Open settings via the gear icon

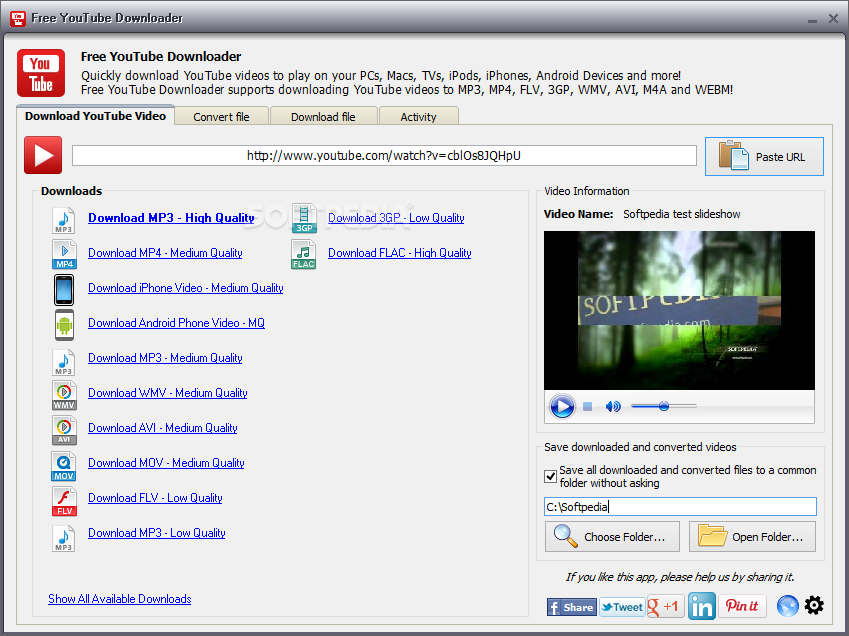tap(814, 605)
